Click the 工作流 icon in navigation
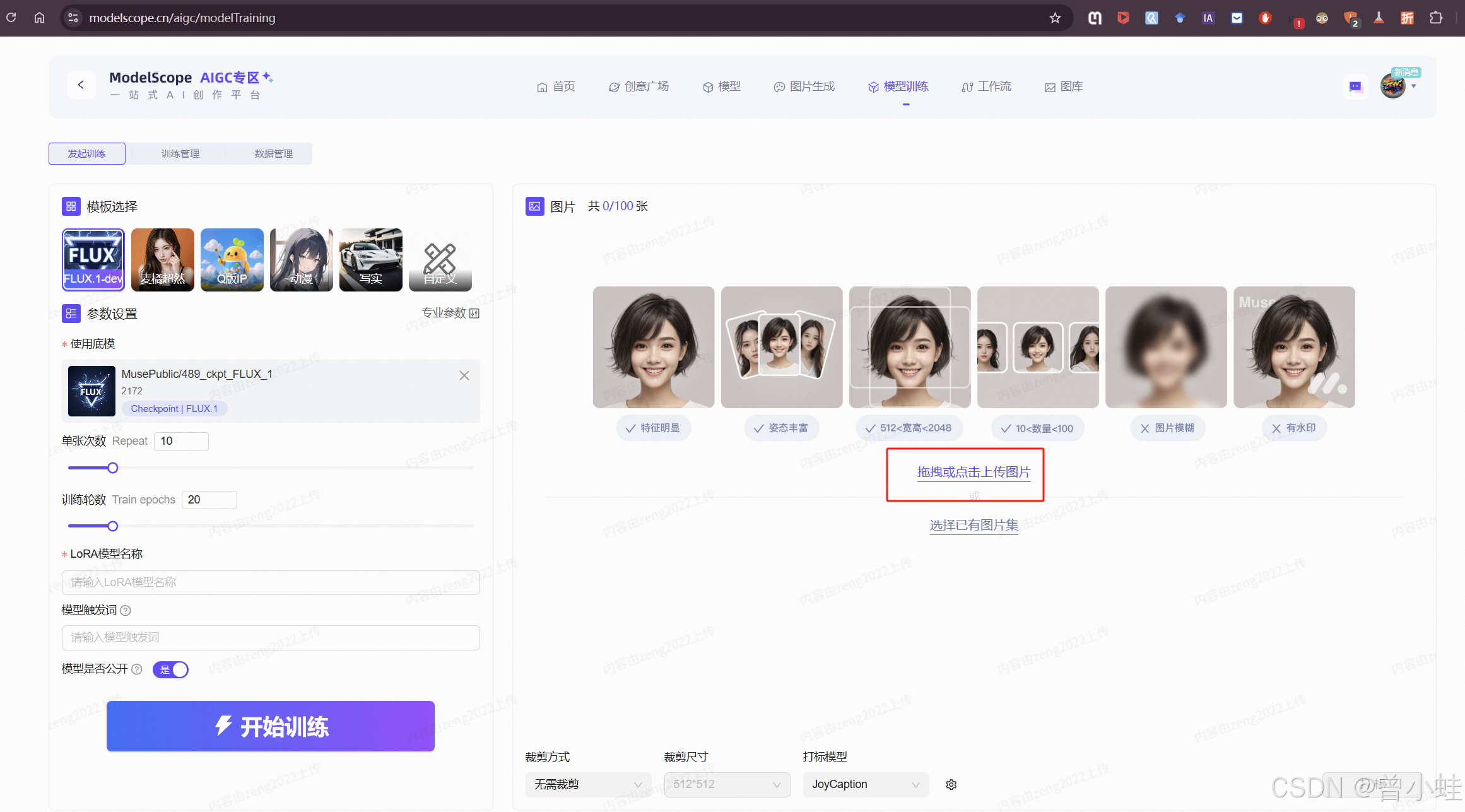Screen dimensions: 1465x812 point(967,86)
